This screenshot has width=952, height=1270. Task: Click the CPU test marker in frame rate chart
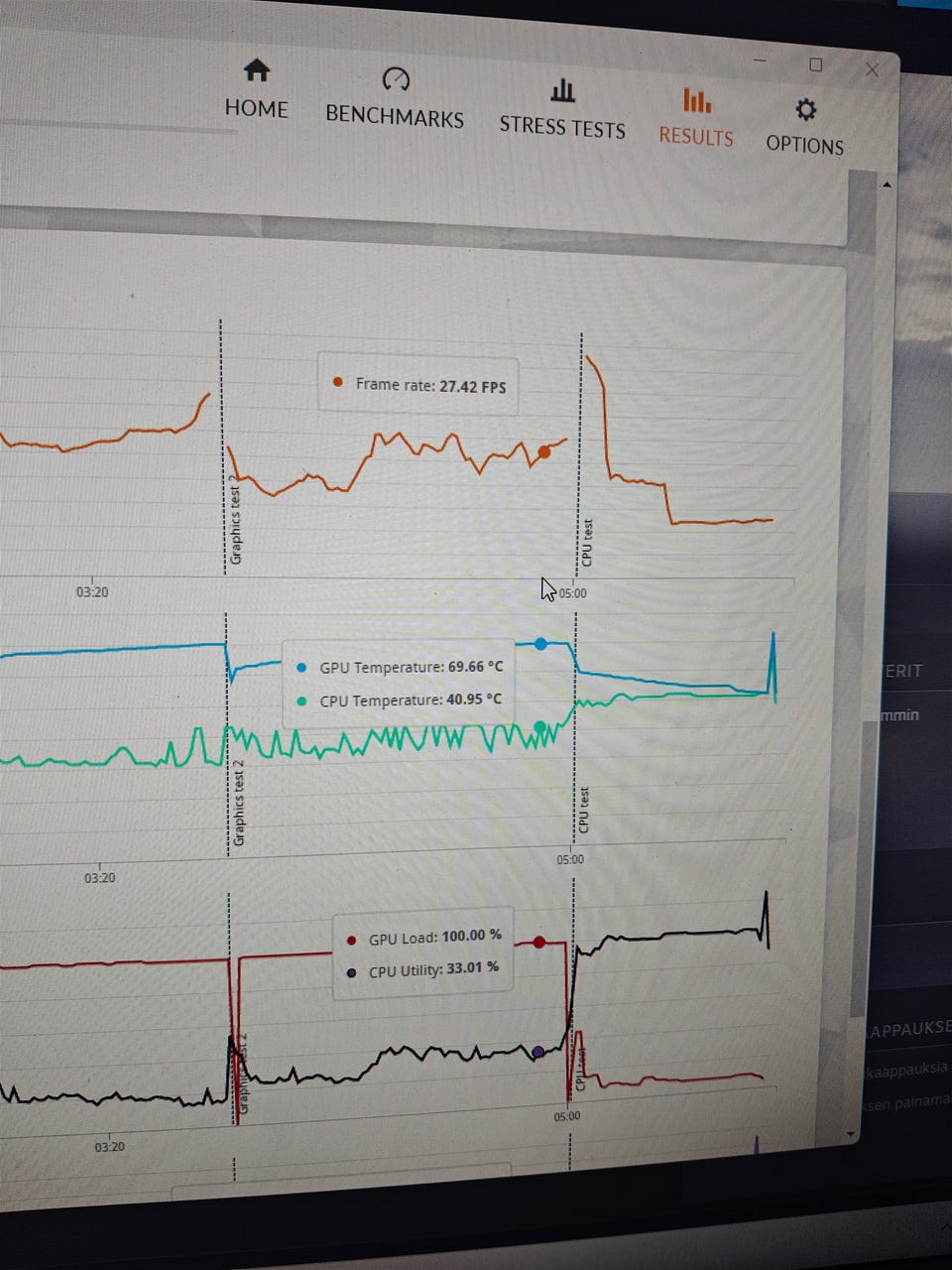(586, 543)
